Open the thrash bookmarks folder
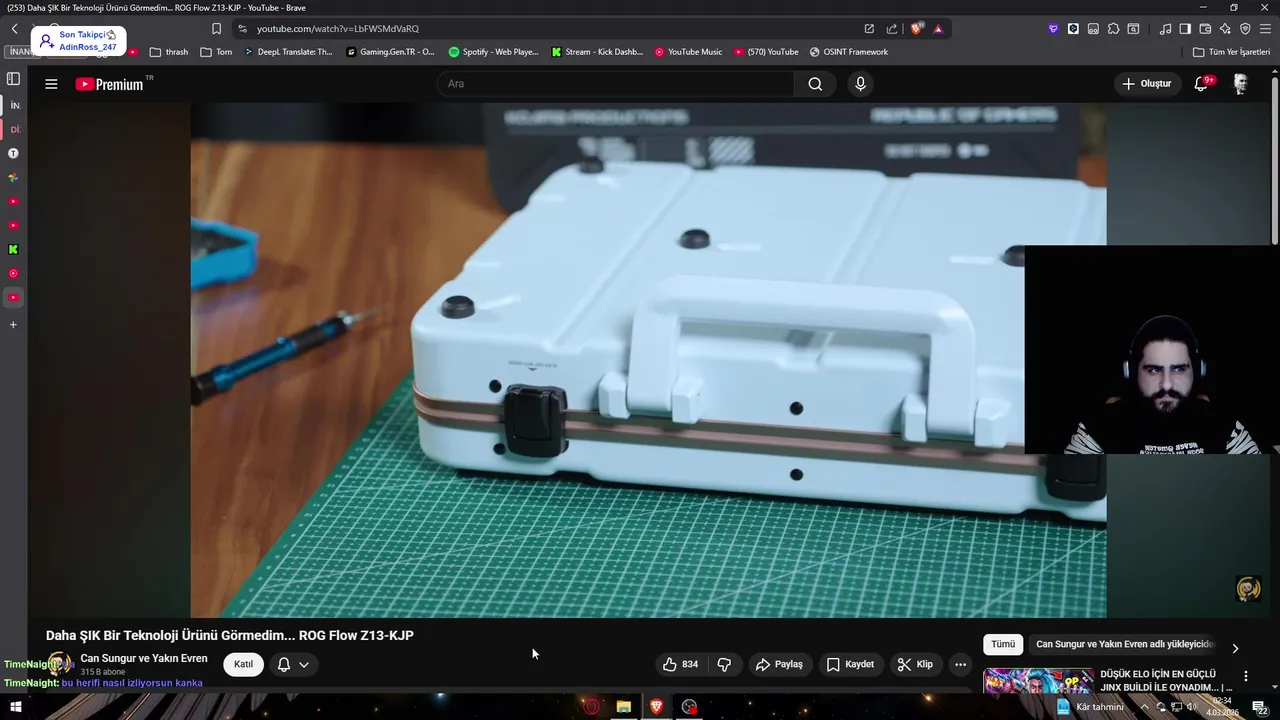 168,52
